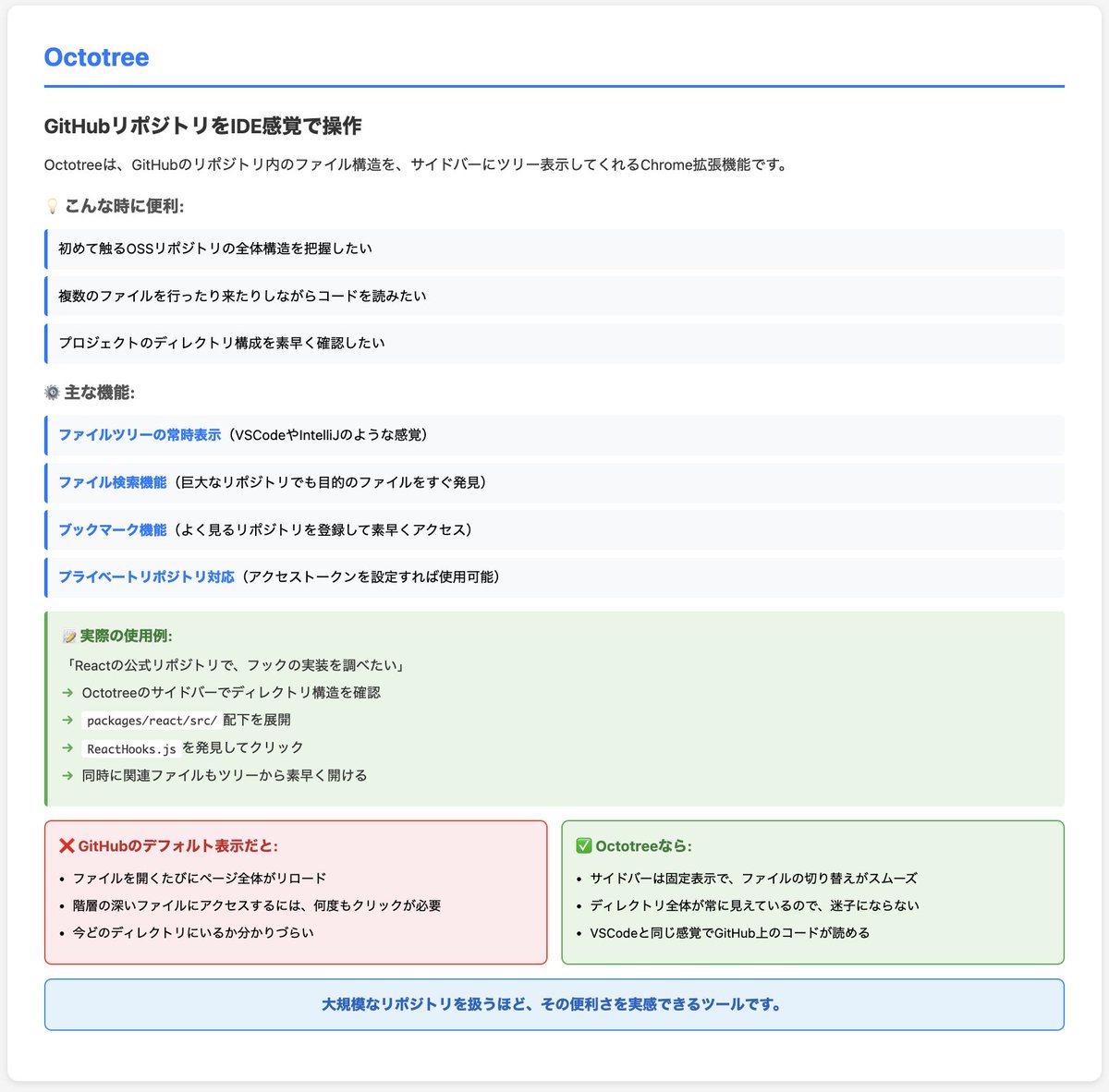Click bullet 階層の深いファイルにアクセスするには

click(x=257, y=906)
